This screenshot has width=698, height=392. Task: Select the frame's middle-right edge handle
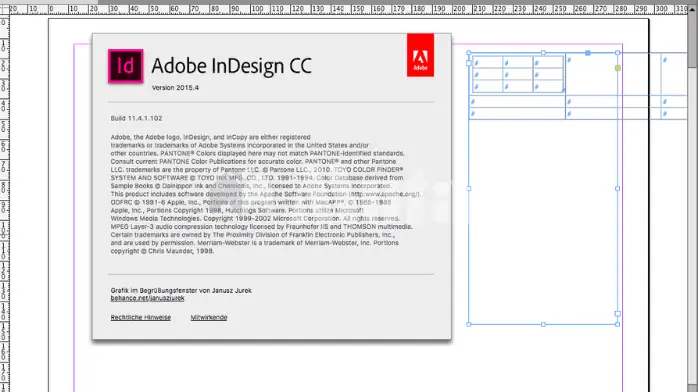tap(617, 189)
